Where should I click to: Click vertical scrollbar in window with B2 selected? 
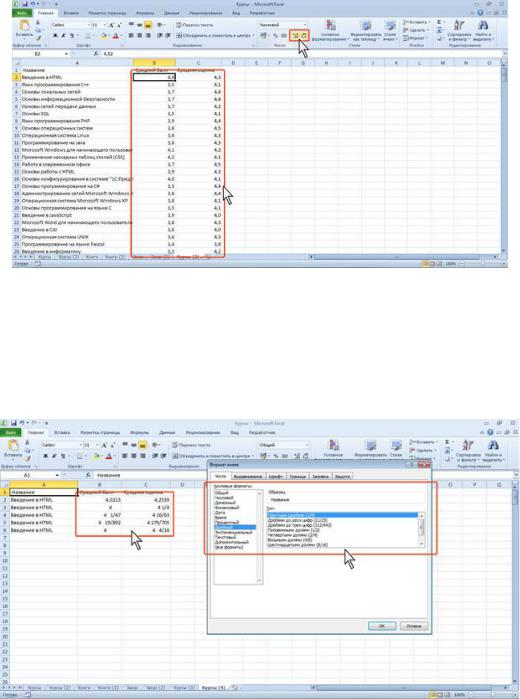point(505,156)
